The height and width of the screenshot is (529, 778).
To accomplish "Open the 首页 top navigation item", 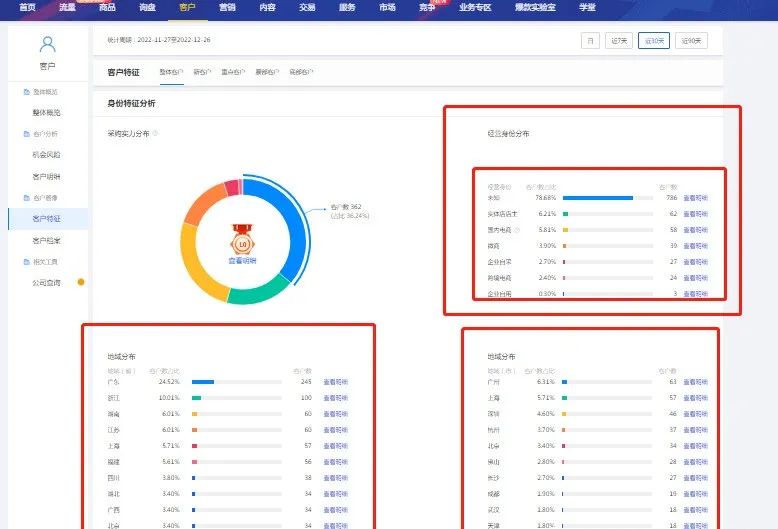I will (x=27, y=7).
